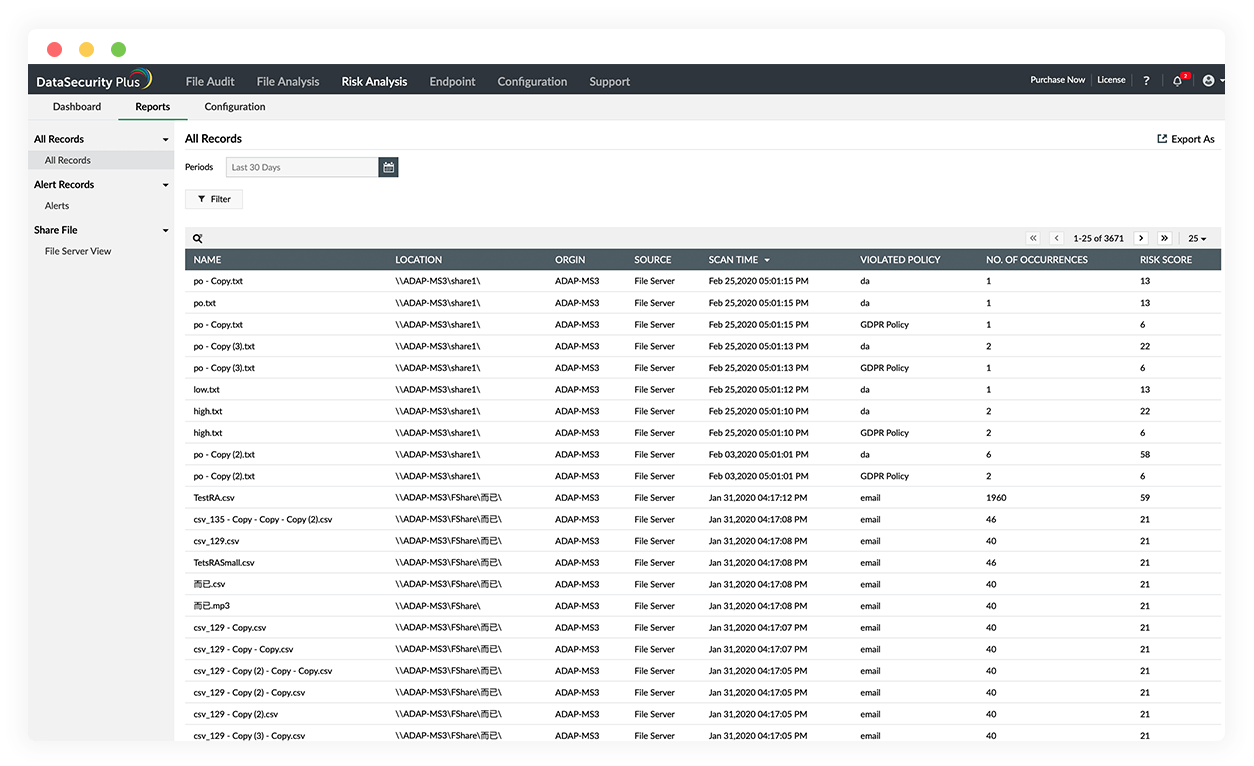Image resolution: width=1254 pixels, height=766 pixels.
Task: Expand the Share File section
Action: pos(164,229)
